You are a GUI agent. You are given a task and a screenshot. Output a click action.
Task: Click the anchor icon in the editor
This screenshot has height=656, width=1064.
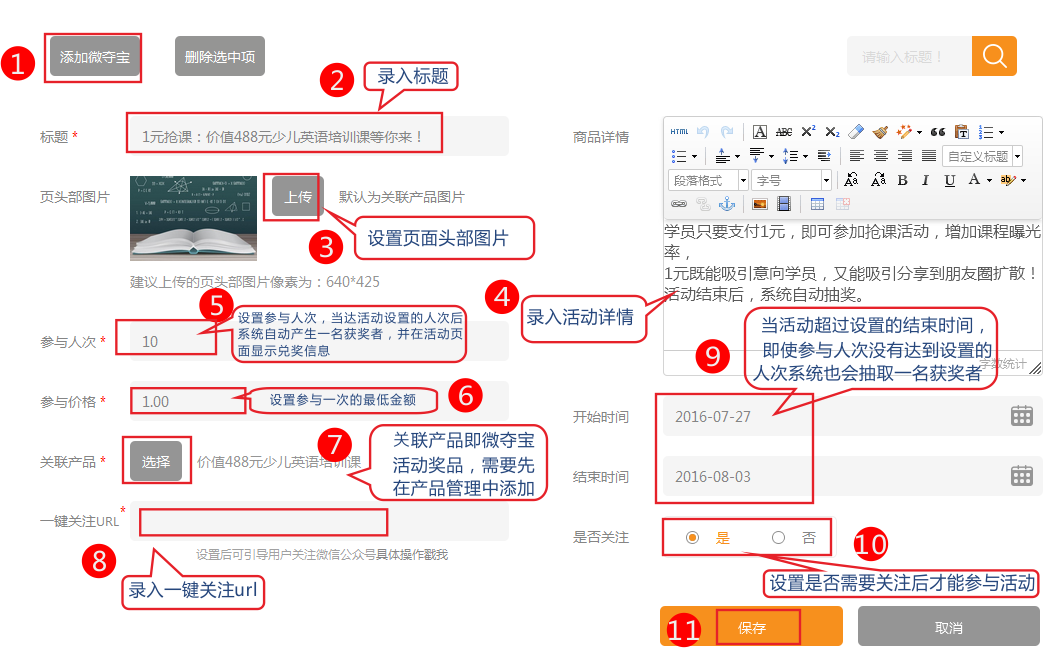728,204
